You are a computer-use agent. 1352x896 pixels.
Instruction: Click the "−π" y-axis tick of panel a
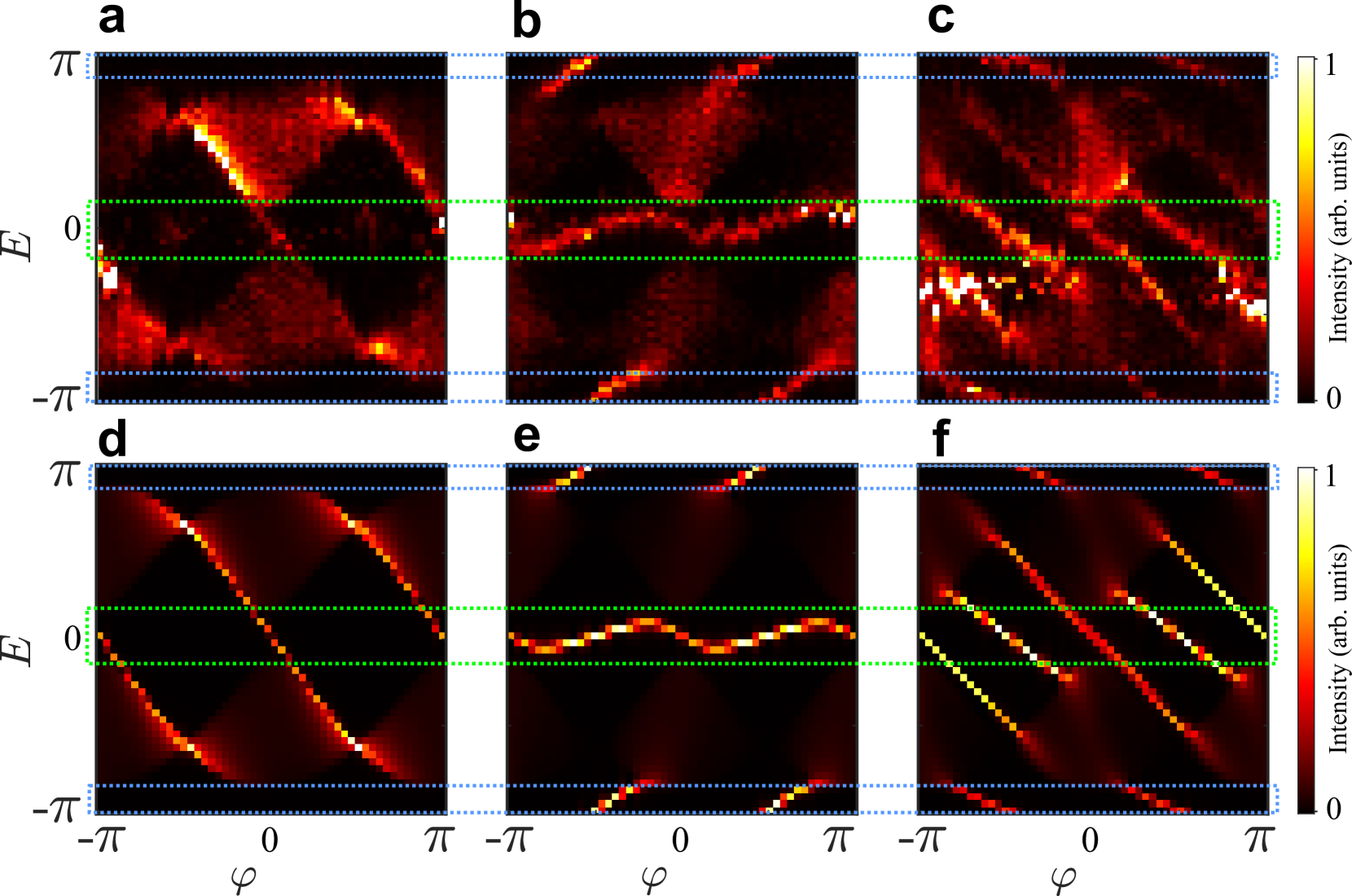(57, 398)
